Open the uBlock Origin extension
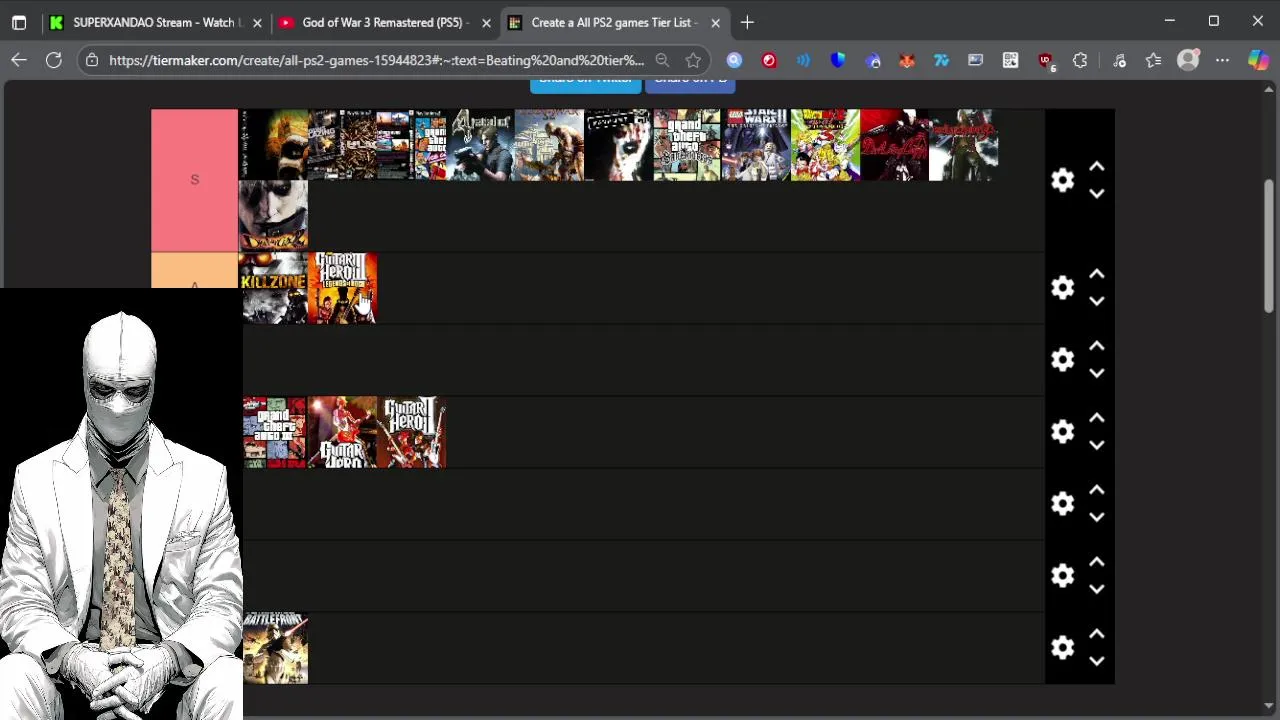Screen dimensions: 1280x720 pos(1045,61)
